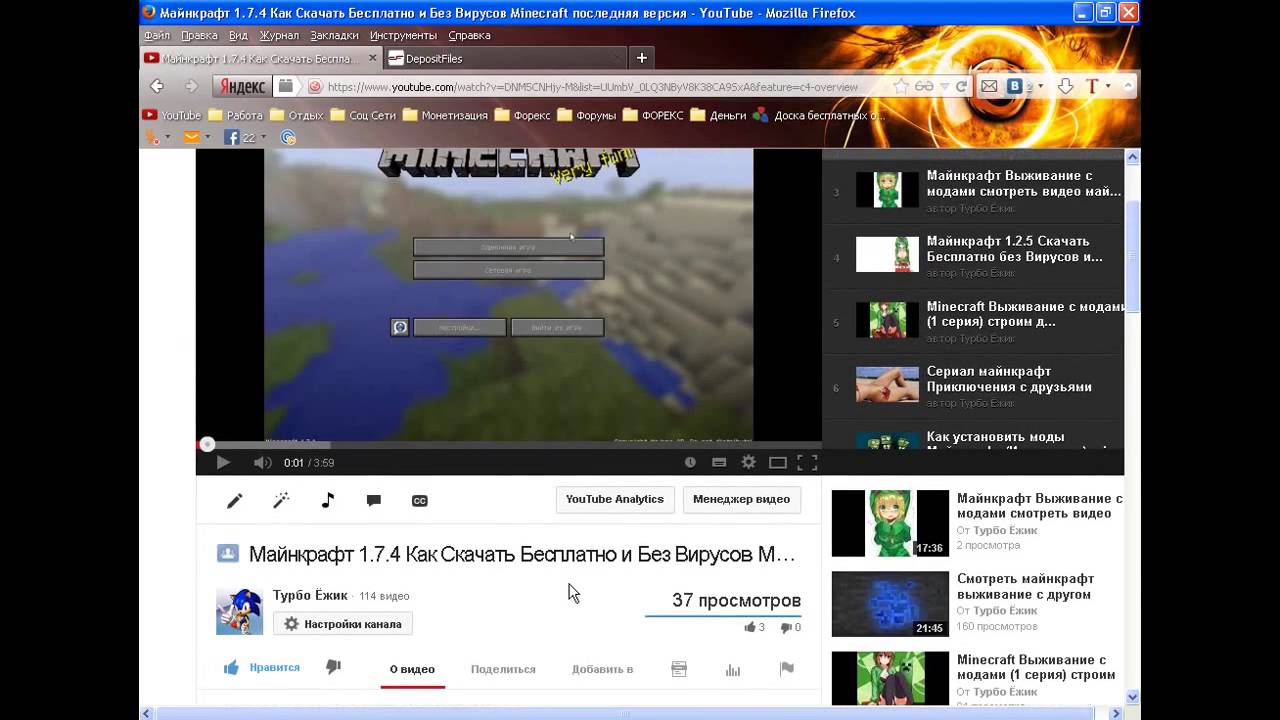Expand the Работа bookmarks folder
1280x720 pixels.
pos(235,115)
